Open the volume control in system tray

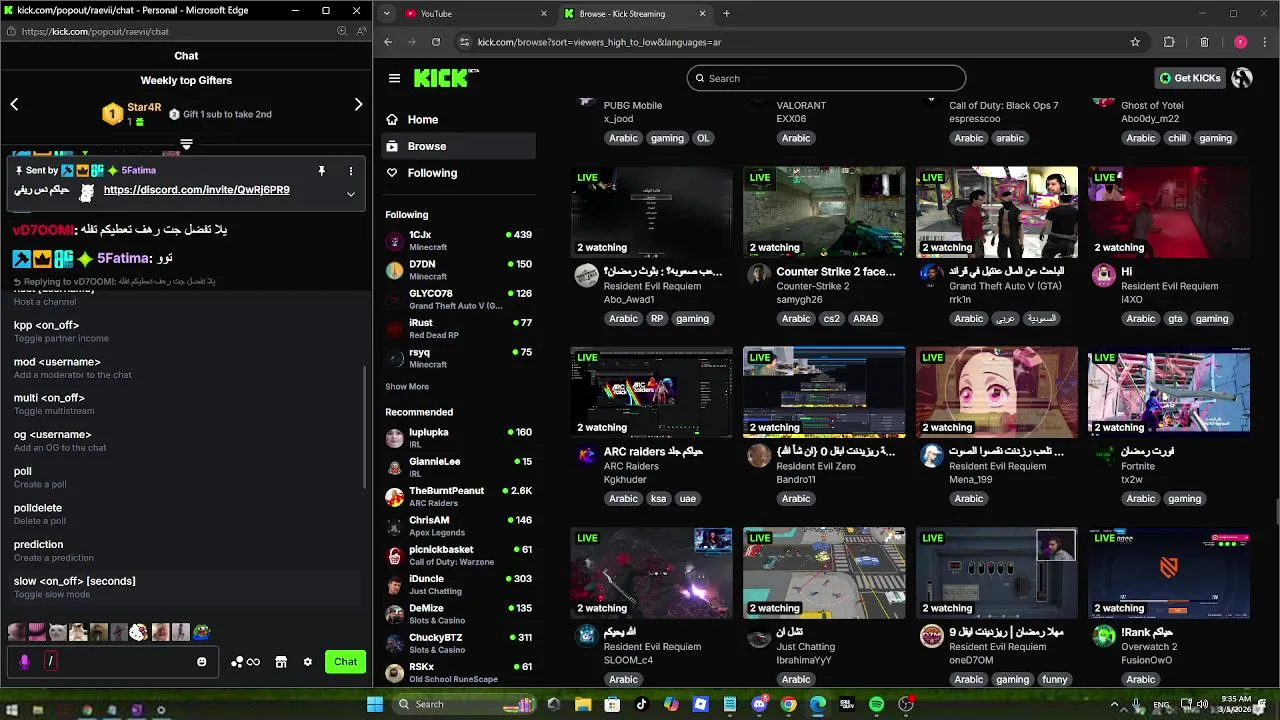1201,704
